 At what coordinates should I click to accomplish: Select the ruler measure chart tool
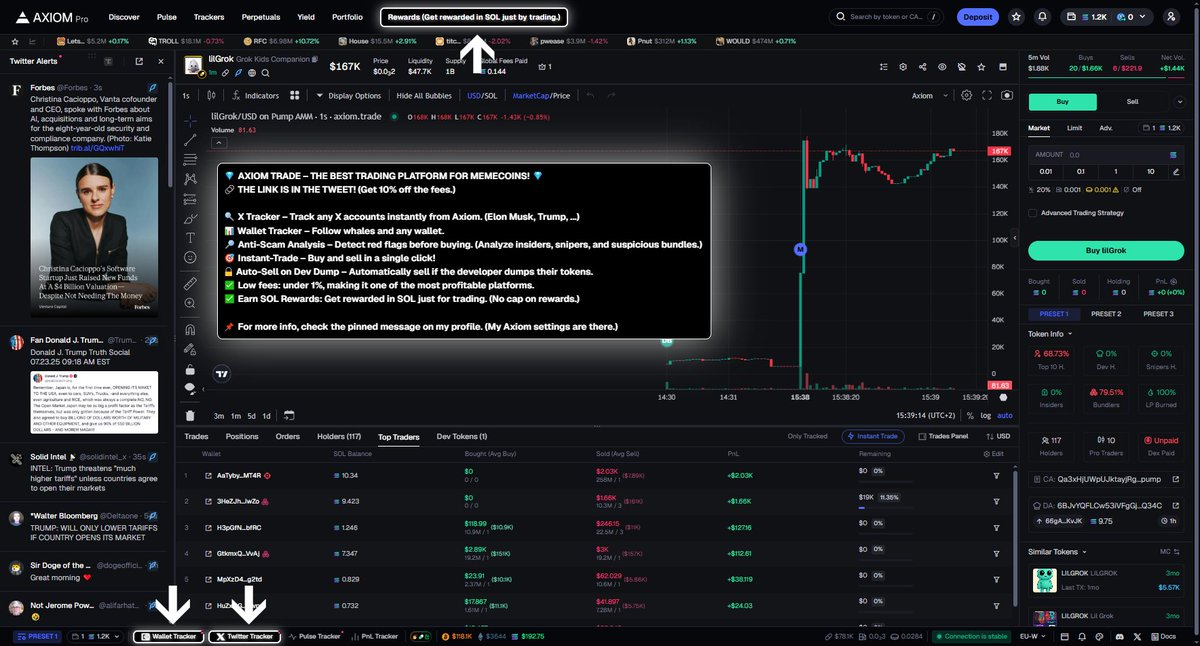click(190, 284)
